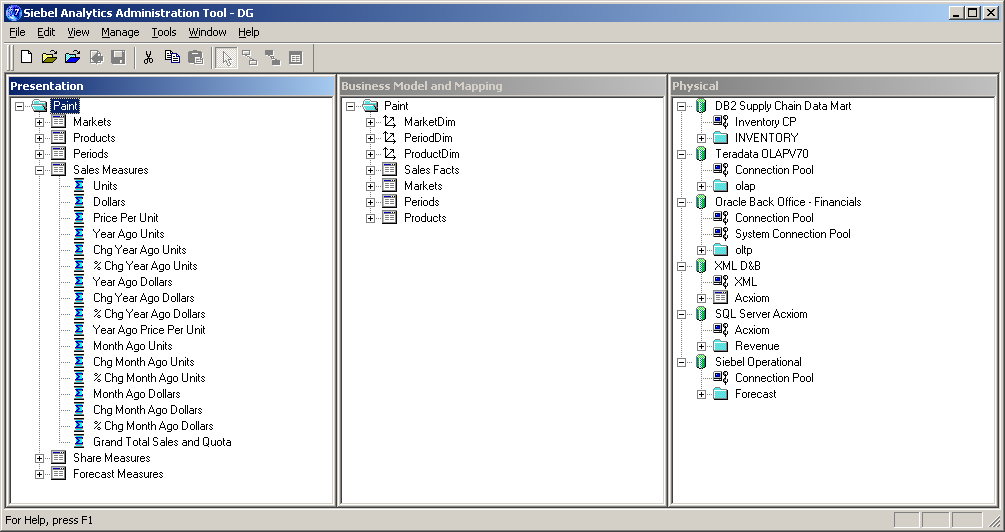The width and height of the screenshot is (1005, 532).
Task: Click the Open folder toolbar icon
Action: [49, 58]
